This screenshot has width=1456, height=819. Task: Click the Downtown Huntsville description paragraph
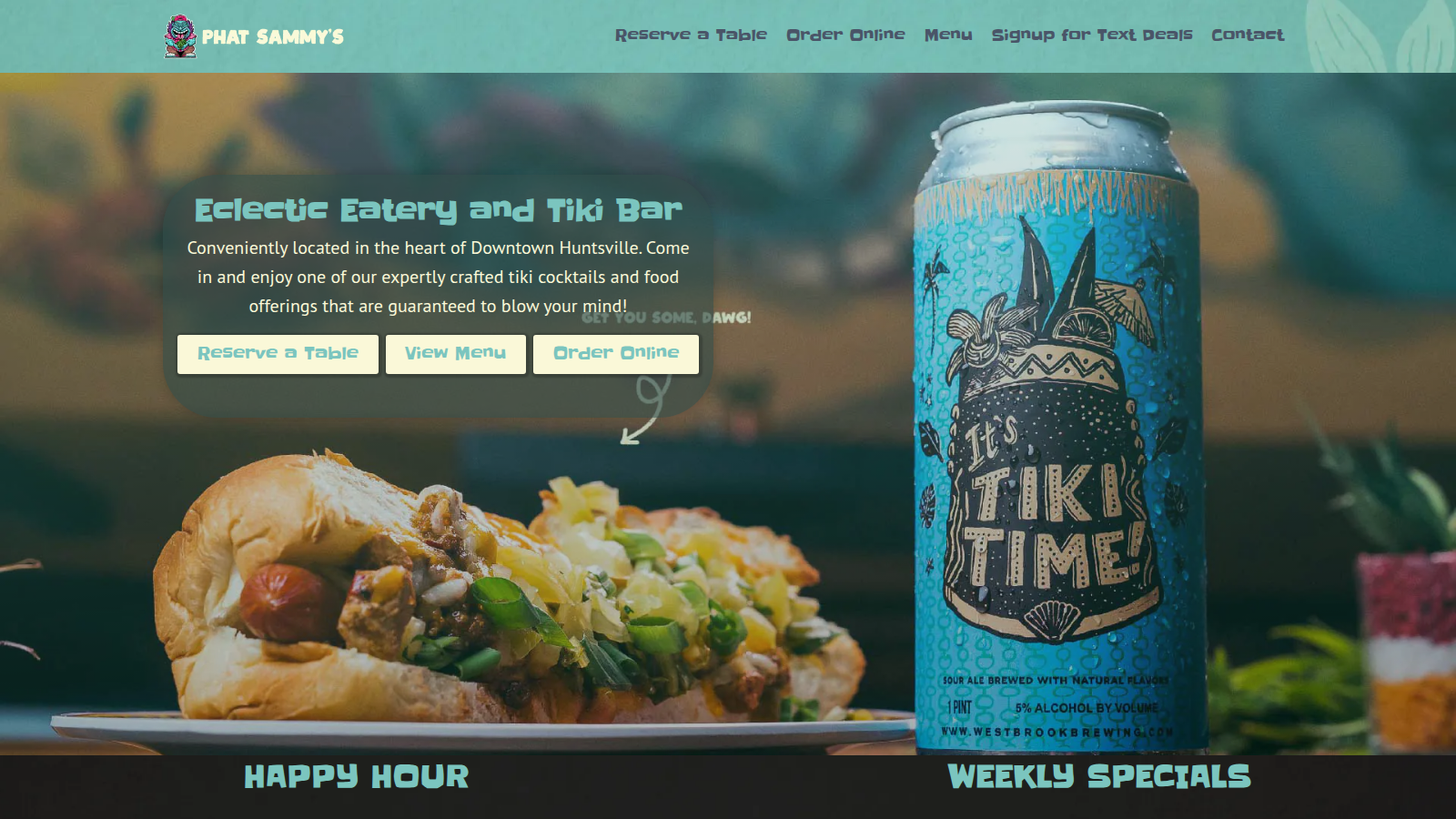click(438, 277)
